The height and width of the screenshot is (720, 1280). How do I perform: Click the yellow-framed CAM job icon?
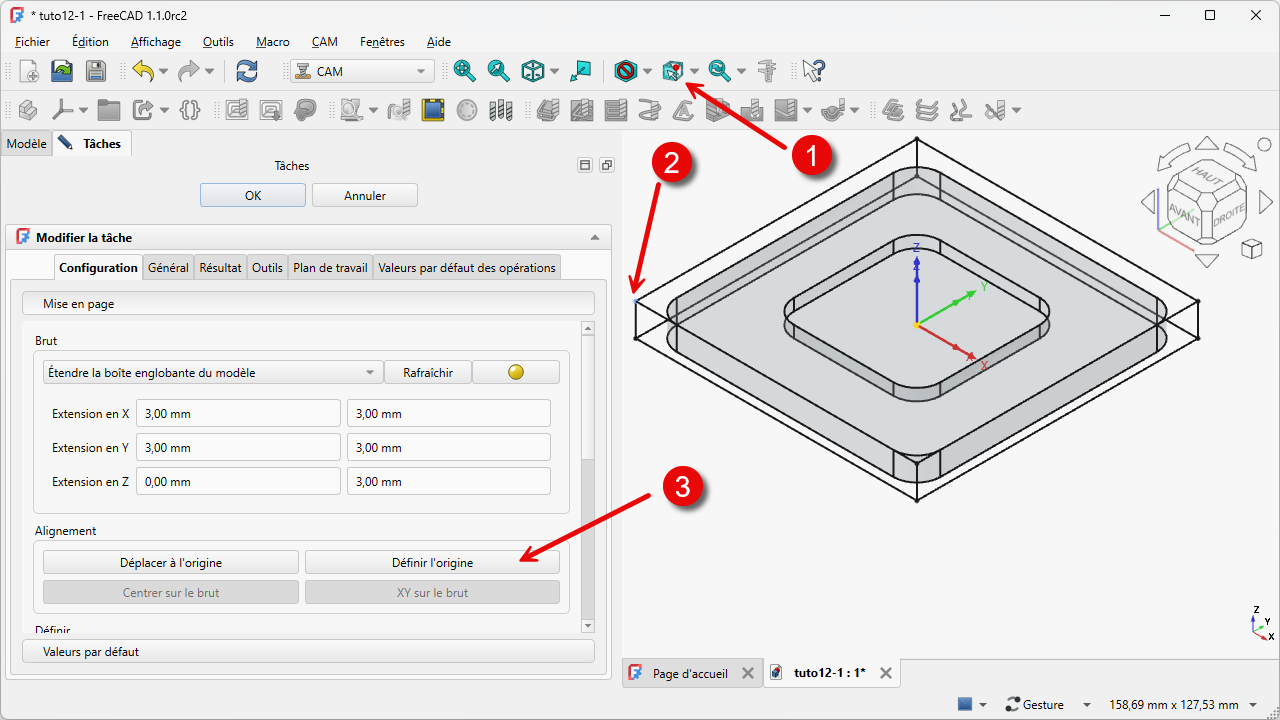432,110
